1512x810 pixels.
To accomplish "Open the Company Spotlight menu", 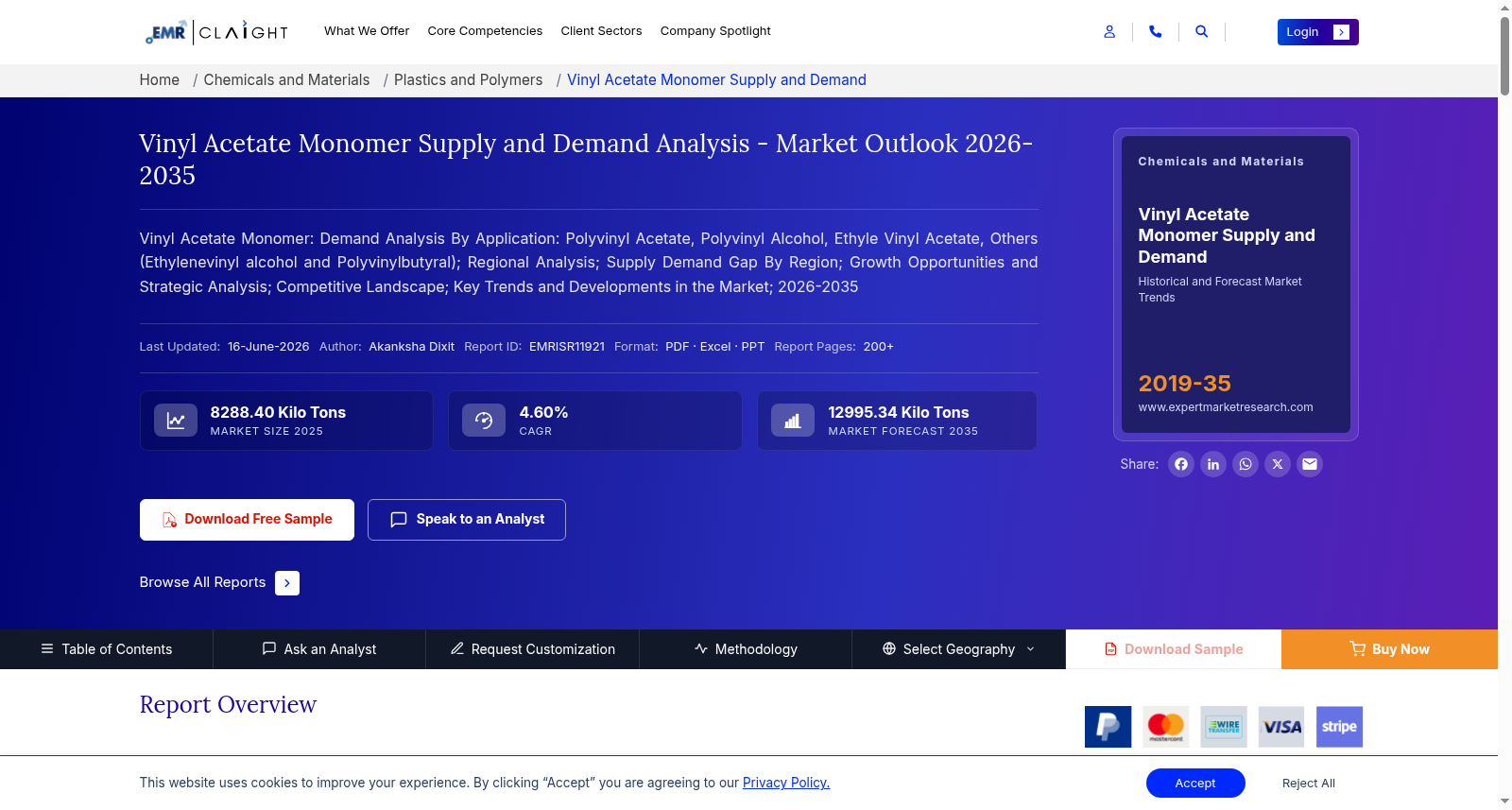I will (715, 31).
